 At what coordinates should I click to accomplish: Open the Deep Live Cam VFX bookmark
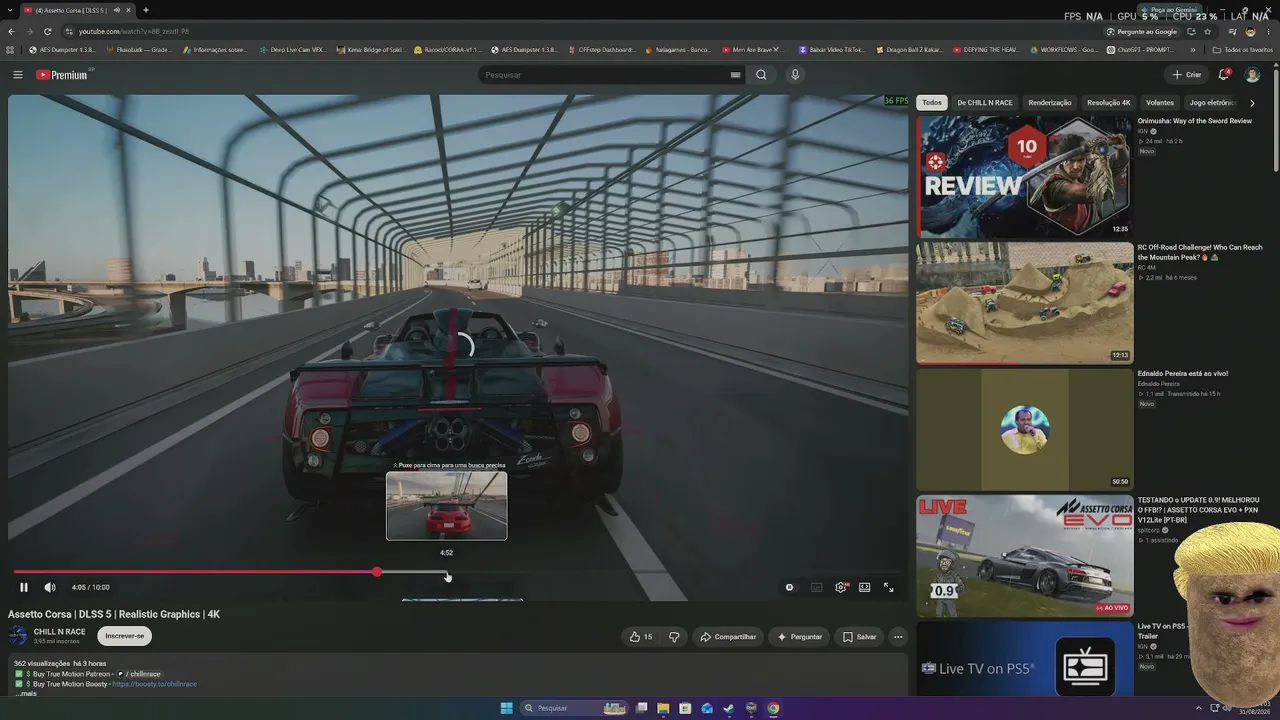tap(292, 49)
